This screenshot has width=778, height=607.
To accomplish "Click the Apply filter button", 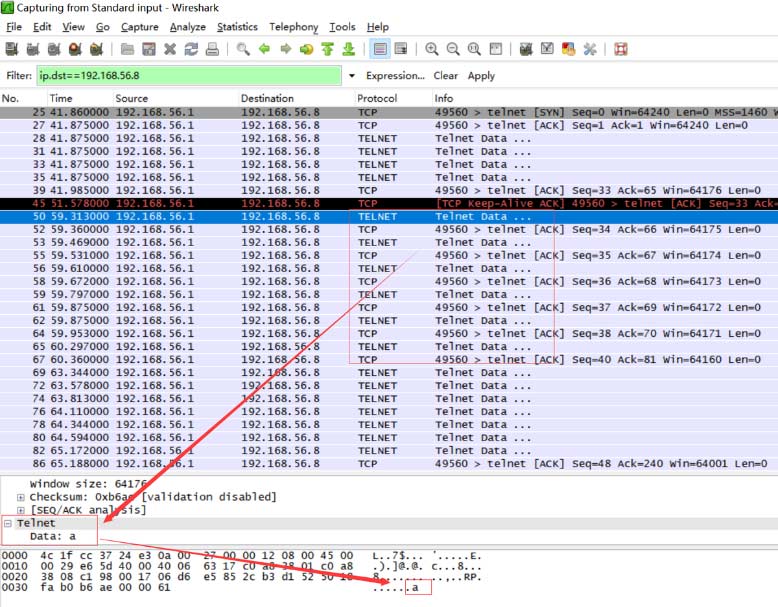I will pos(481,76).
